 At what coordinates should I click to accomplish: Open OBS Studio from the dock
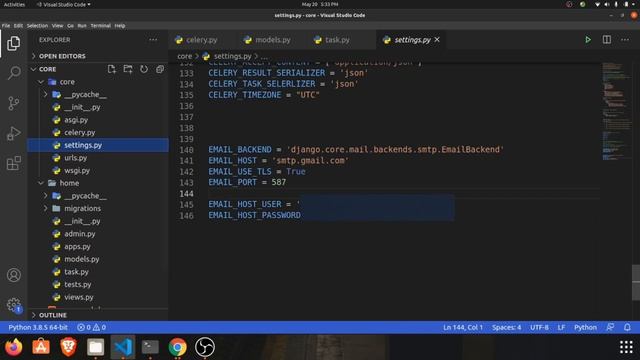coord(205,347)
